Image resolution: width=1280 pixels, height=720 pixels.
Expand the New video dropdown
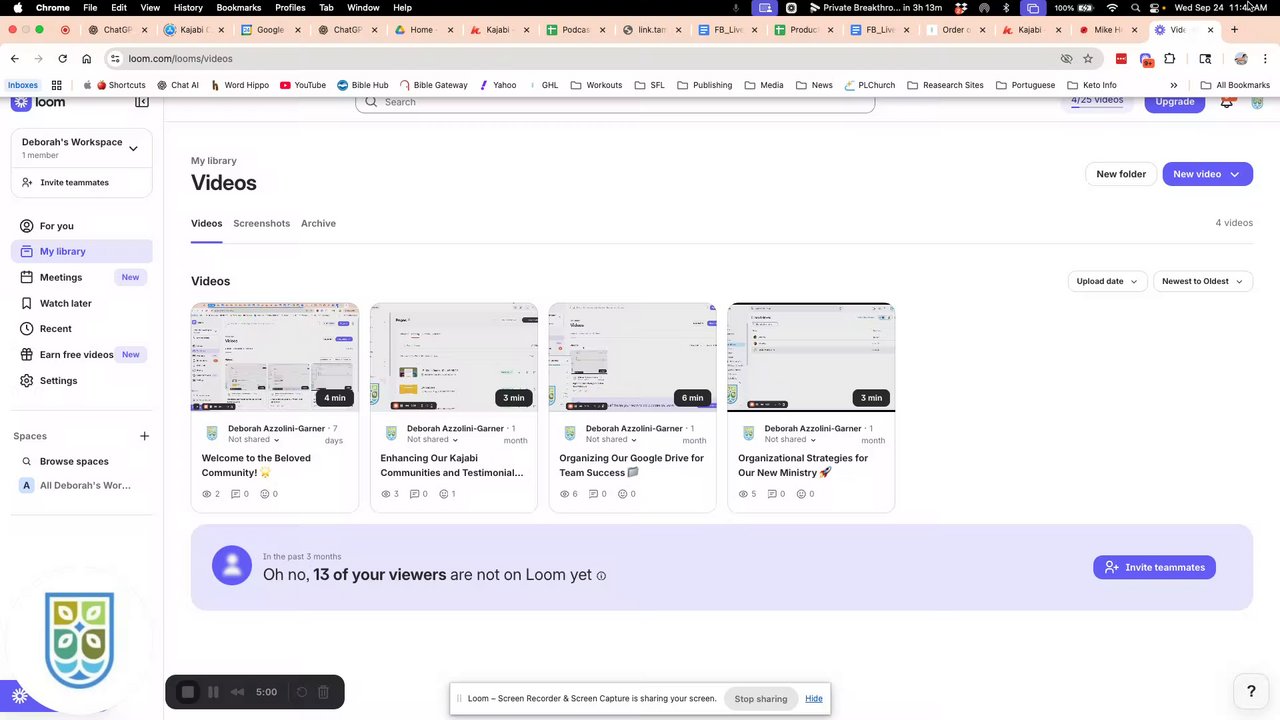pos(1235,174)
